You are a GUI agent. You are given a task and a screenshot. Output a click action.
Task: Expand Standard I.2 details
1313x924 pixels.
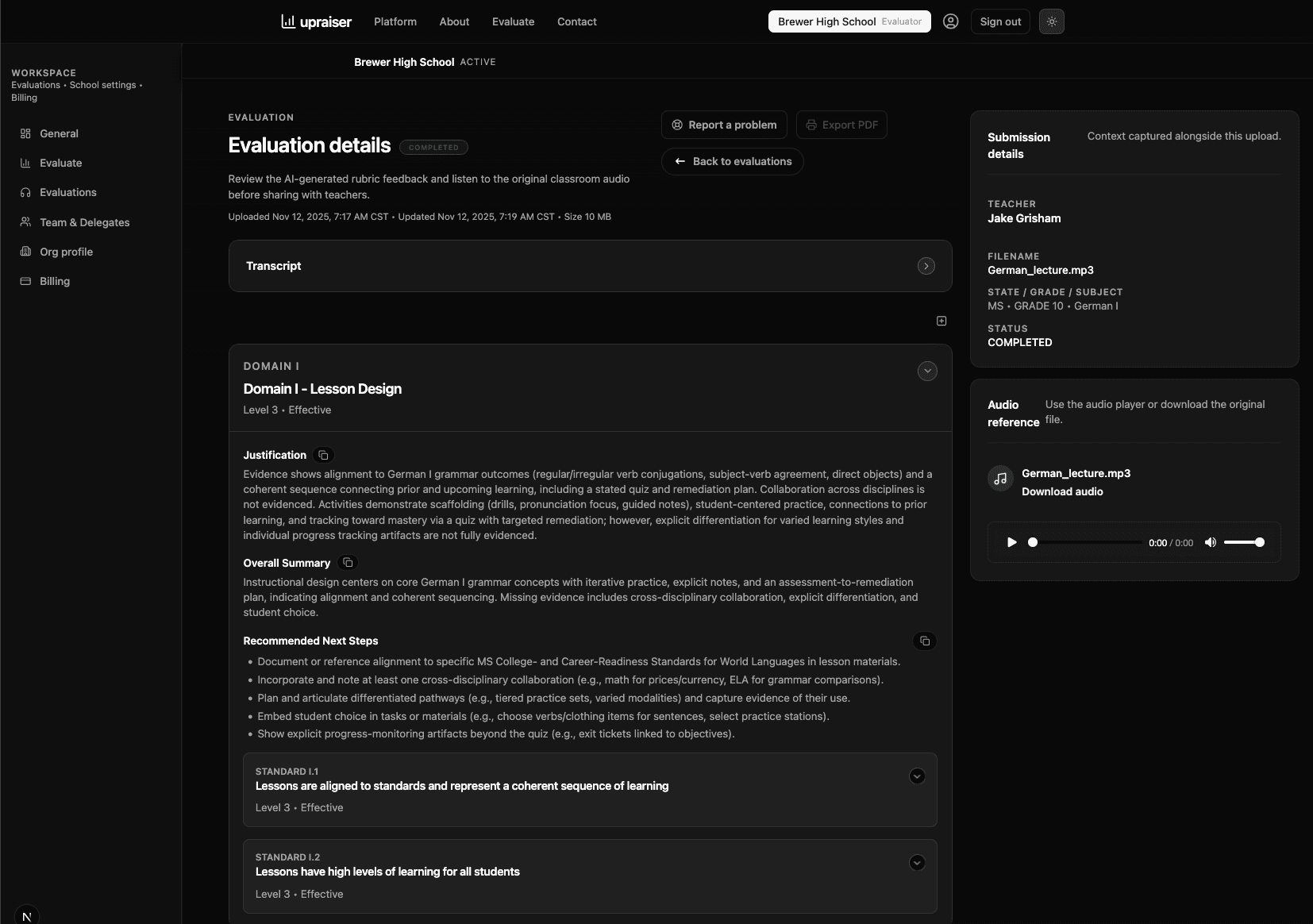coord(917,863)
